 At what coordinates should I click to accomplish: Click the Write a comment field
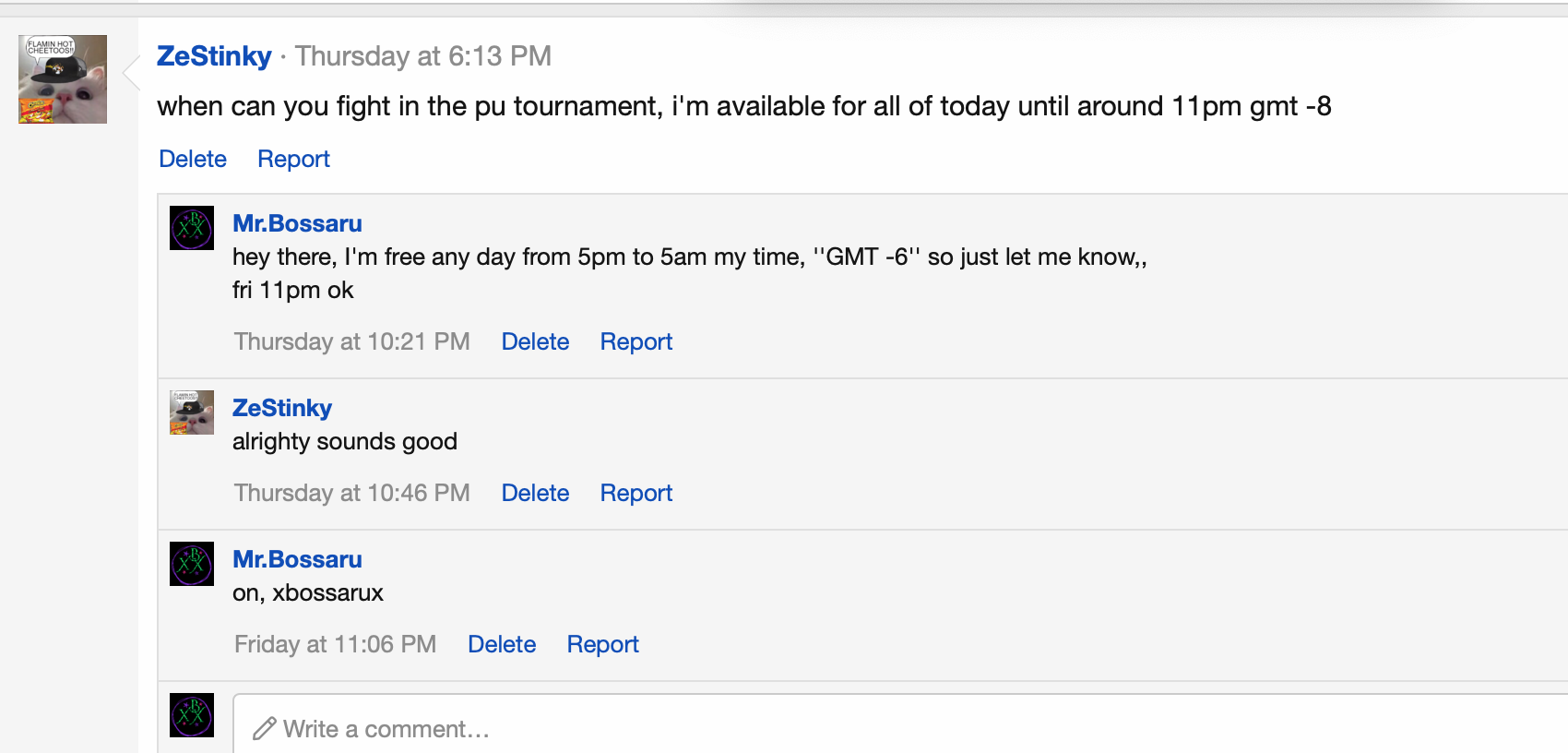tap(900, 724)
